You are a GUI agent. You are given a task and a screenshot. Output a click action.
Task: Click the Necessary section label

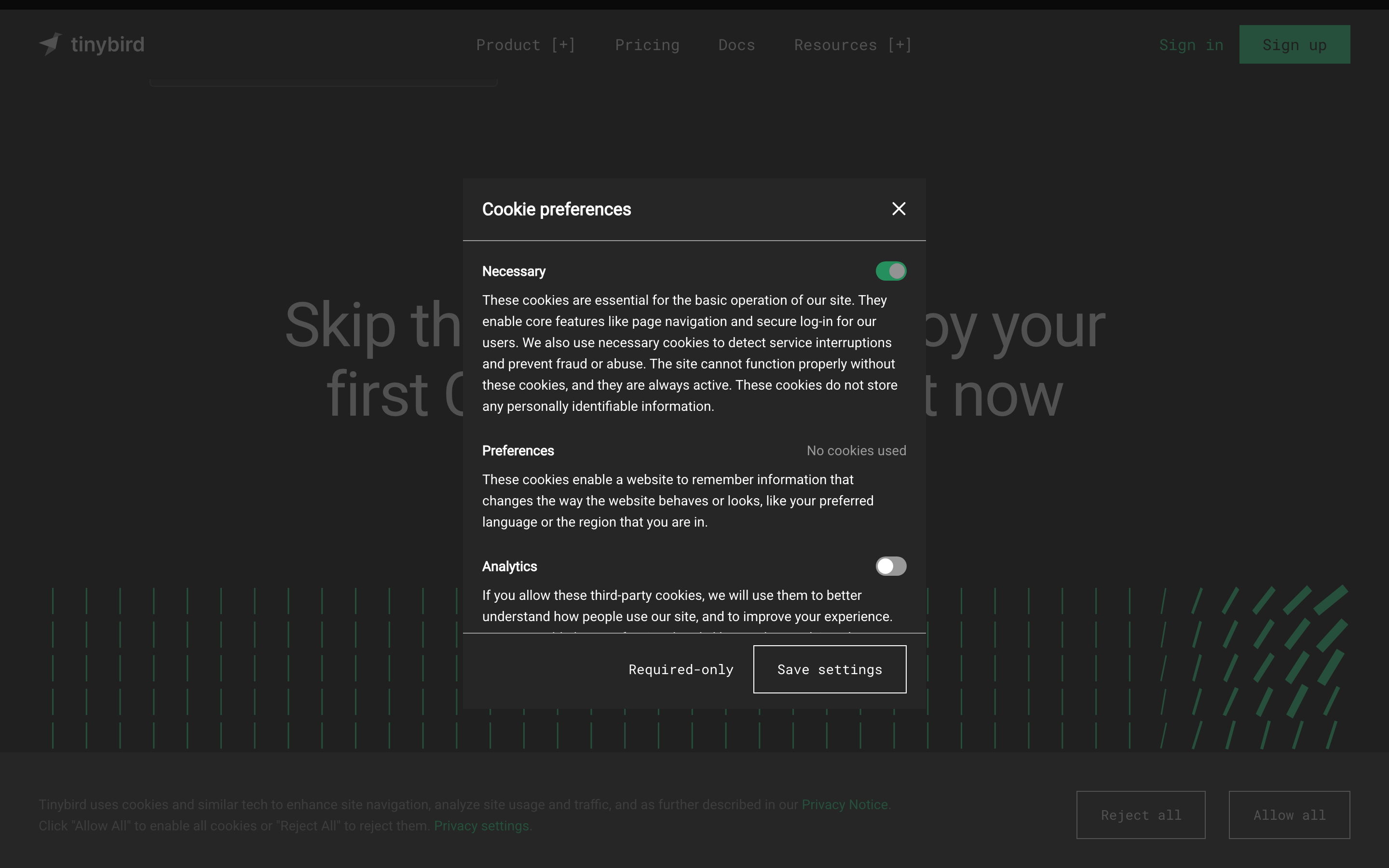click(x=514, y=271)
